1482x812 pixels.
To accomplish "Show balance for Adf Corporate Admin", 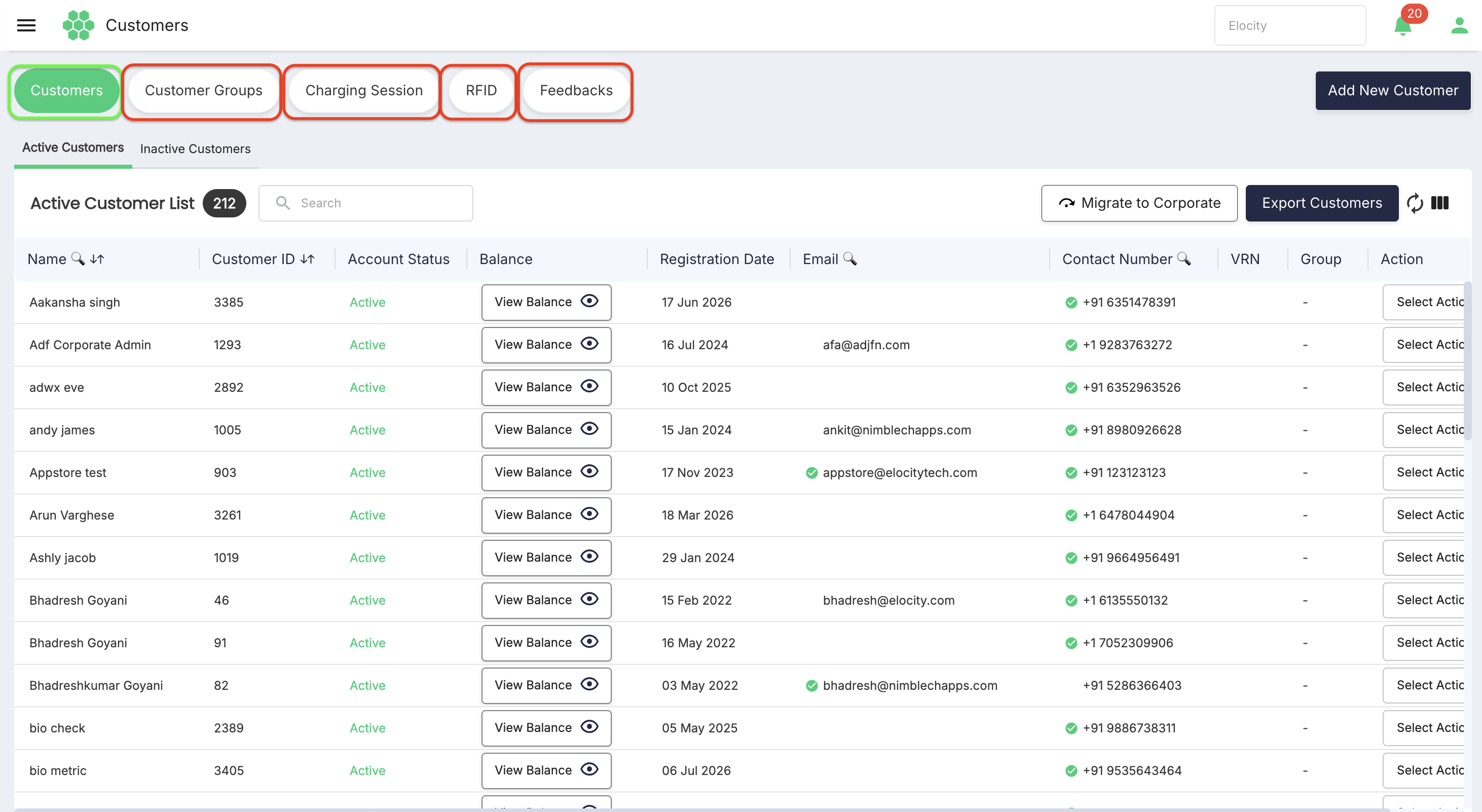I will 546,345.
